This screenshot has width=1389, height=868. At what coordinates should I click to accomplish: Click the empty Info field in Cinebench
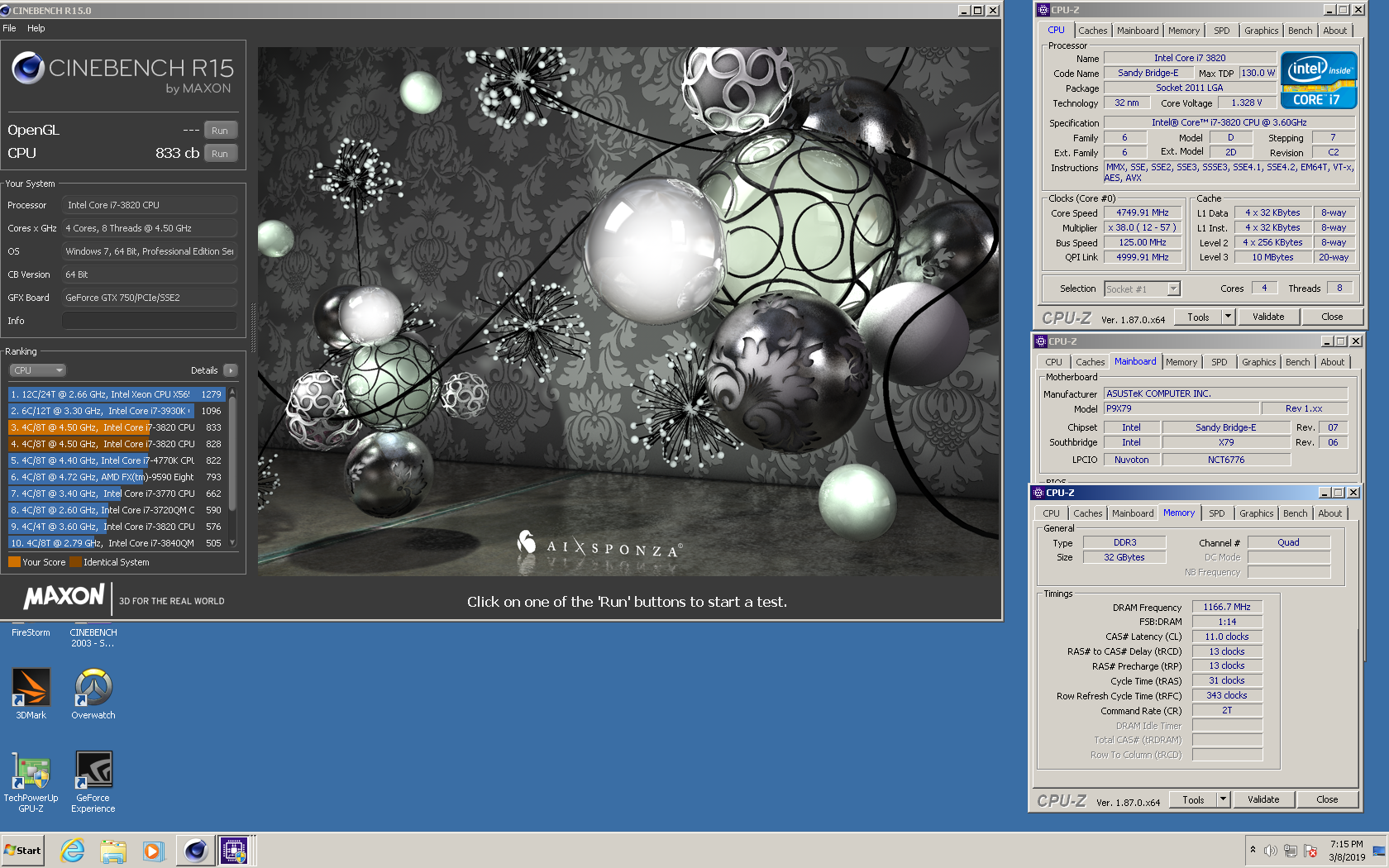(150, 321)
